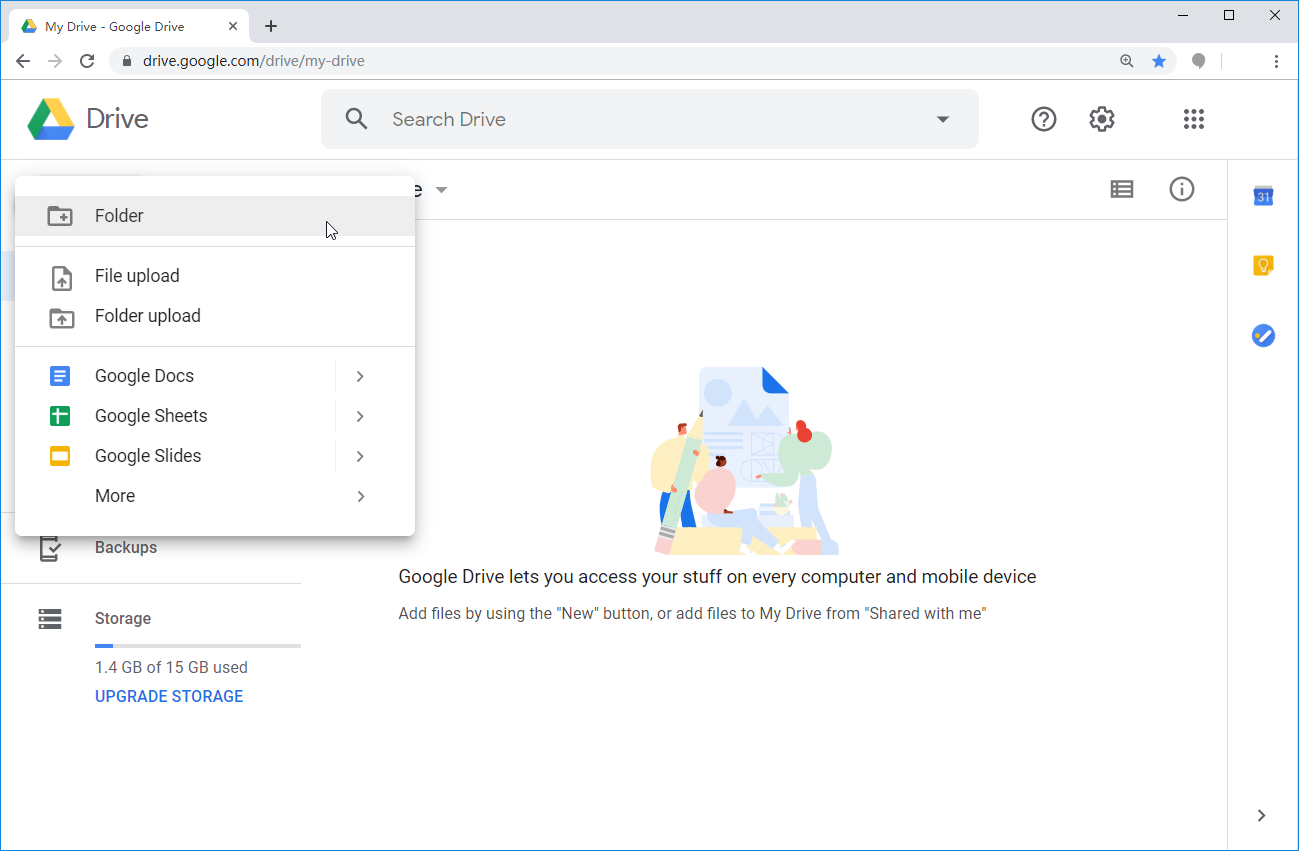Image resolution: width=1299 pixels, height=851 pixels.
Task: Toggle side panel with bottom chevron
Action: coord(1262,815)
